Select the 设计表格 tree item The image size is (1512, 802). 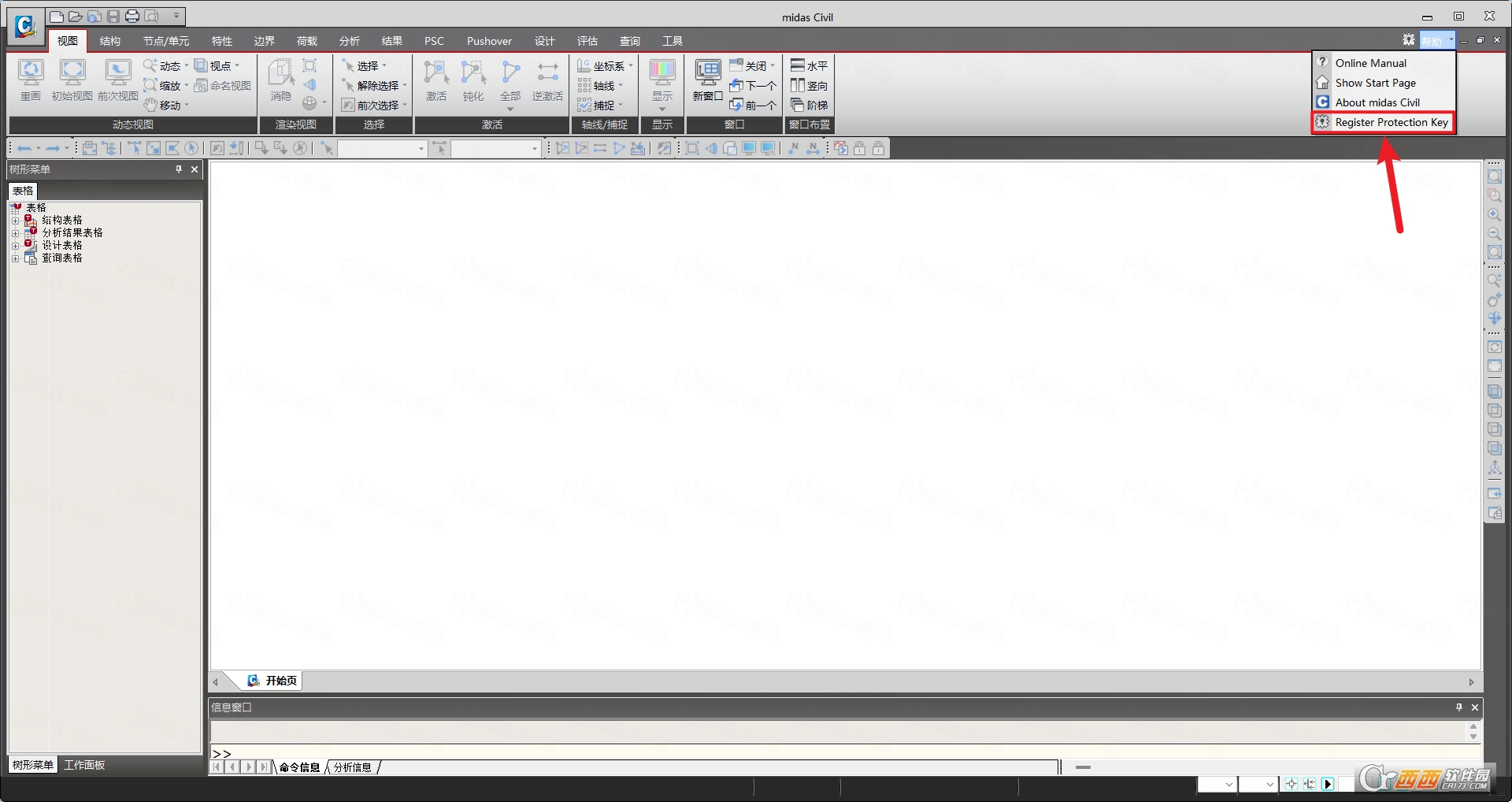(x=62, y=246)
